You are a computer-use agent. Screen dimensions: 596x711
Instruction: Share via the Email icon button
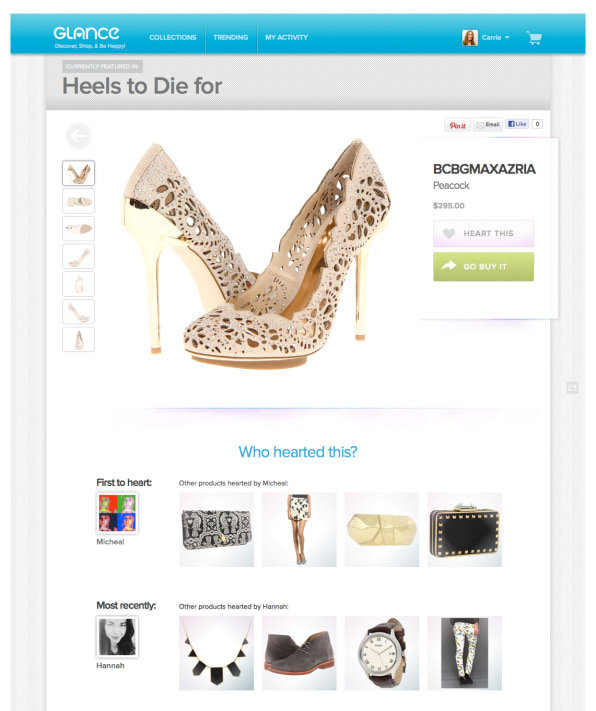488,124
